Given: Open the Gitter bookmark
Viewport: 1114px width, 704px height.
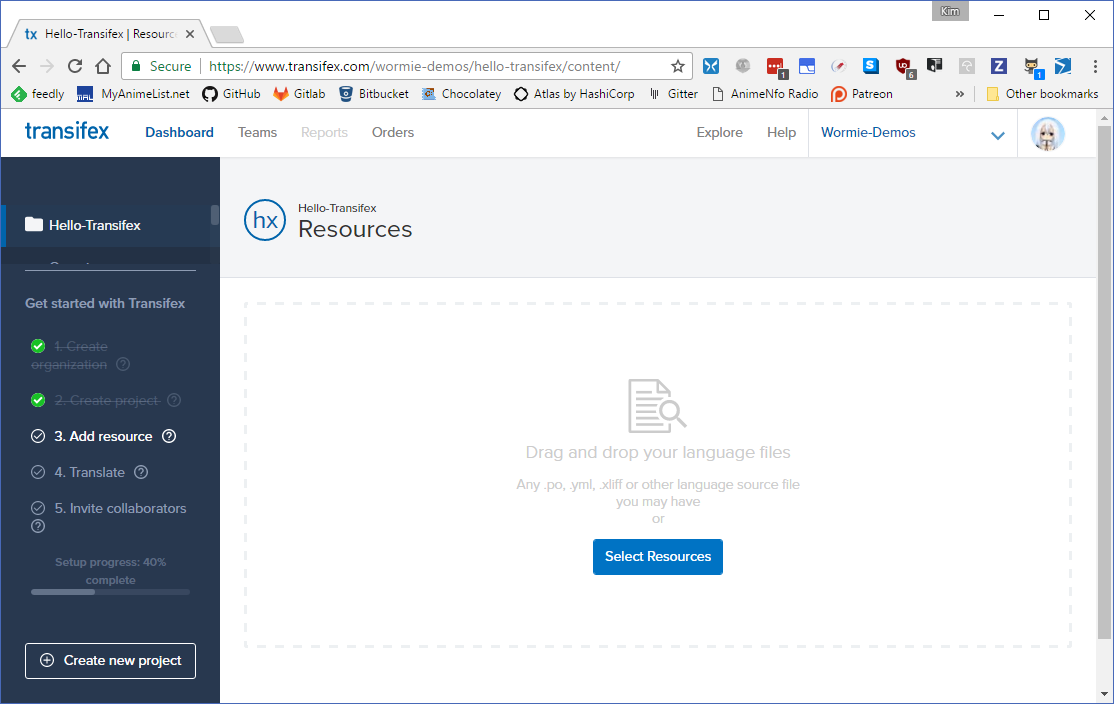Looking at the screenshot, I should (x=673, y=94).
